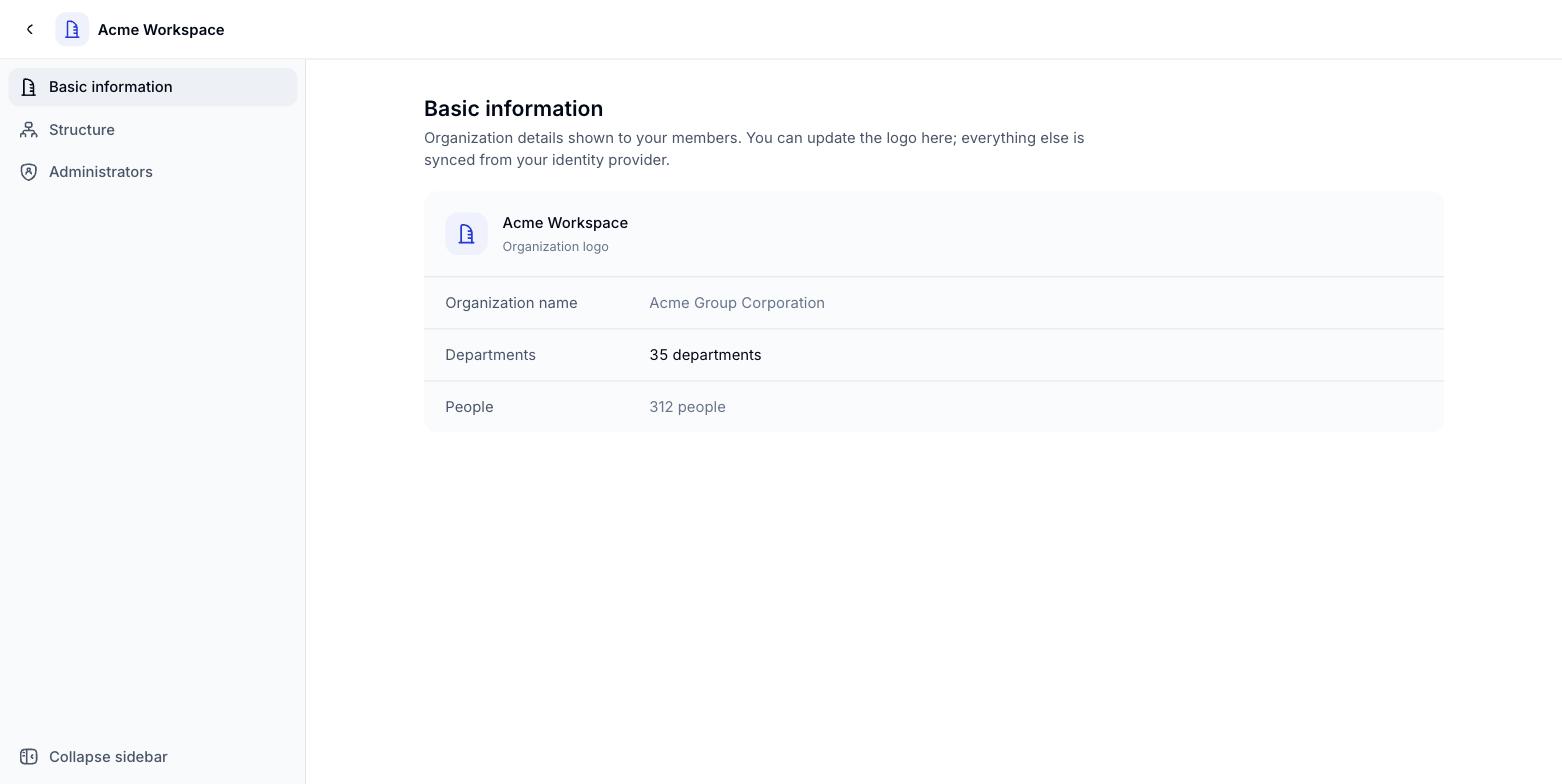
Task: Click the People row label
Action: [469, 407]
